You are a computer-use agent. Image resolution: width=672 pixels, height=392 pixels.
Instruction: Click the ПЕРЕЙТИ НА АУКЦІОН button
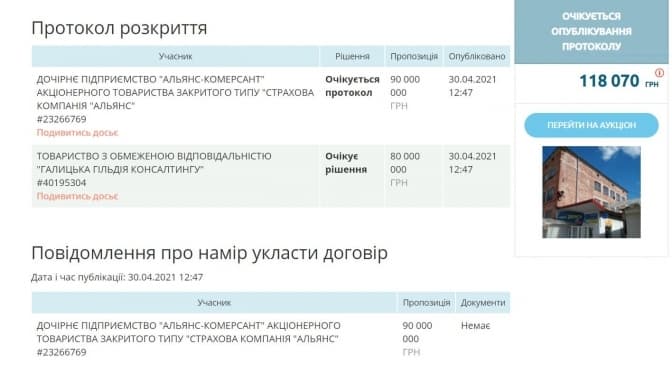pos(591,125)
